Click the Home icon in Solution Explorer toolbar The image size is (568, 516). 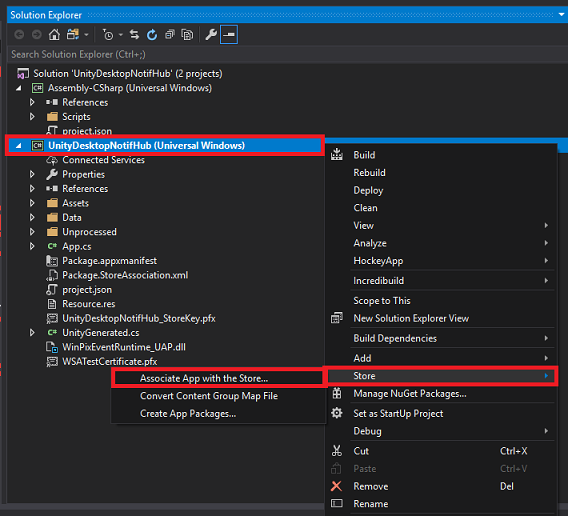click(x=54, y=35)
